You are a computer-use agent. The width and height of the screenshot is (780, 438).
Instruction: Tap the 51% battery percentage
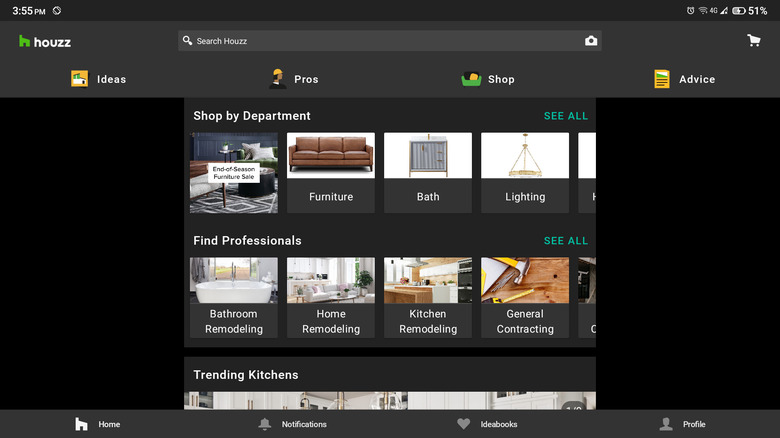pos(758,10)
